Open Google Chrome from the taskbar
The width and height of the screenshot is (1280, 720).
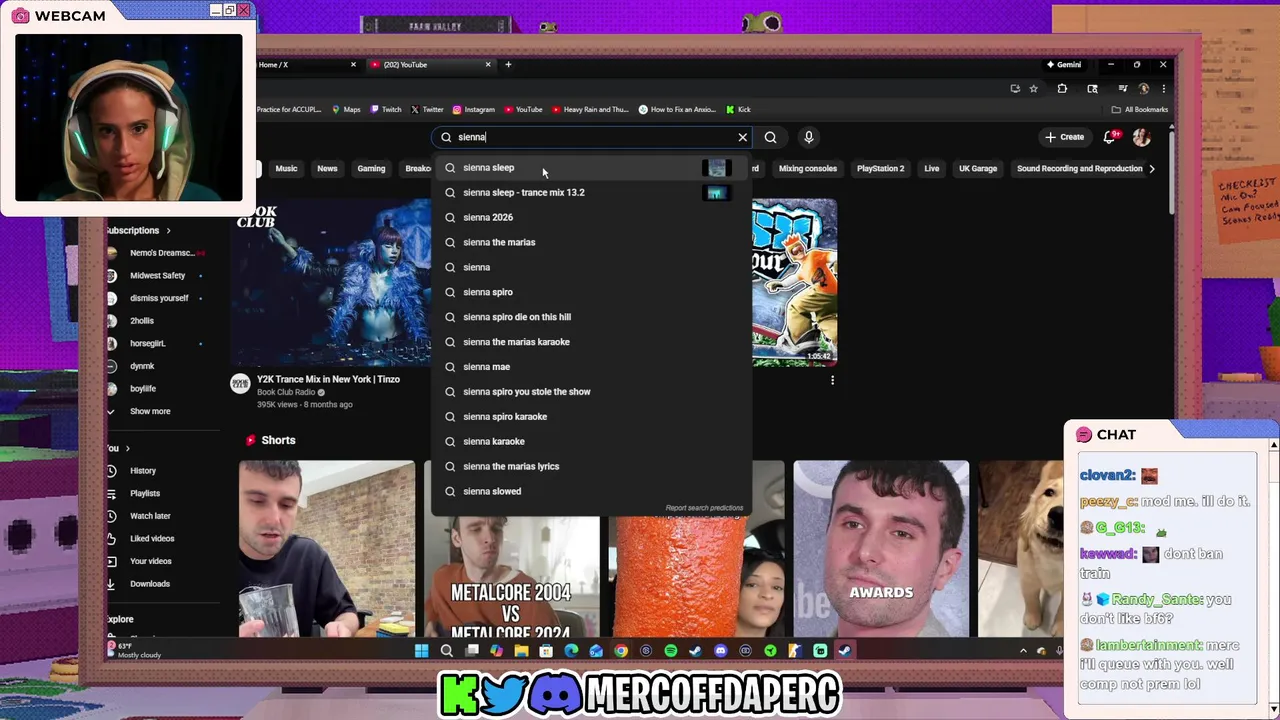[621, 651]
